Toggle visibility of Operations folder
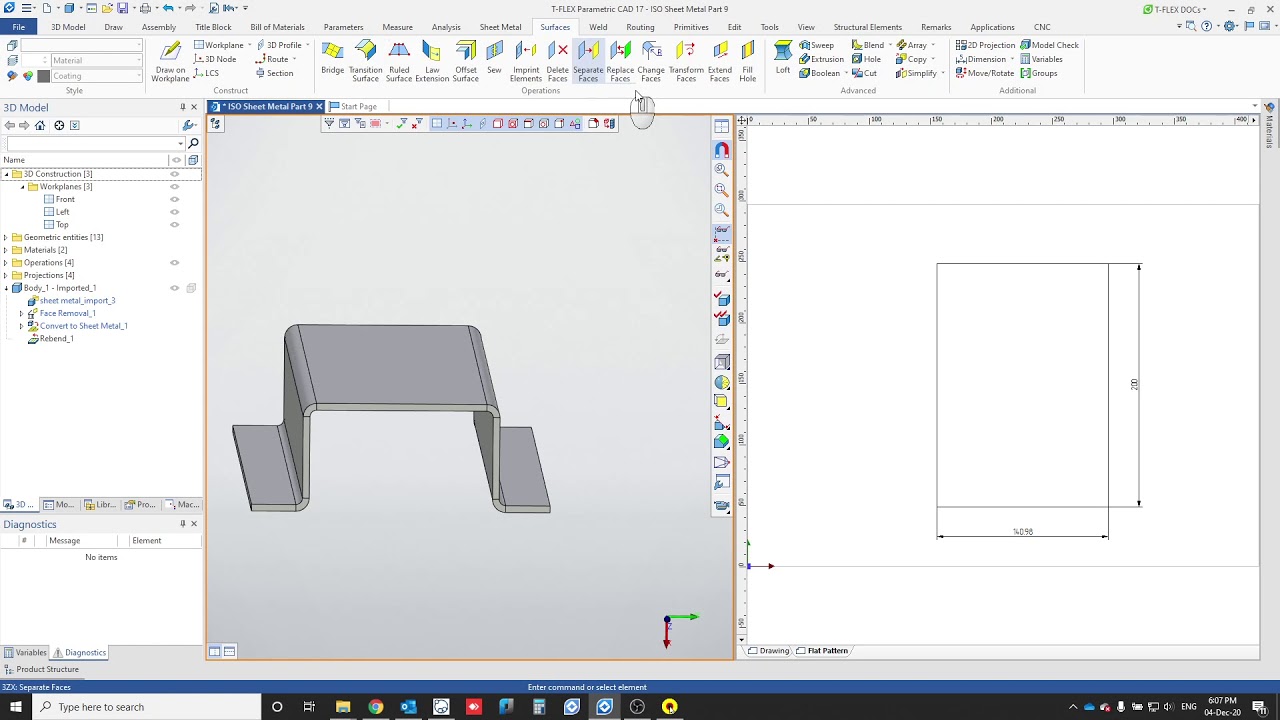 175,263
